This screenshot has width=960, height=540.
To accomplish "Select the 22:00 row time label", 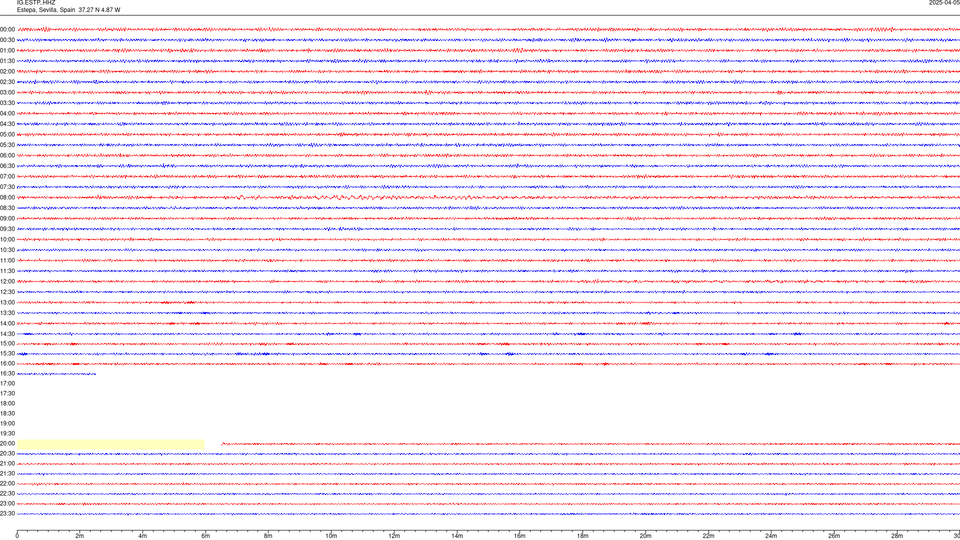I will (7, 484).
